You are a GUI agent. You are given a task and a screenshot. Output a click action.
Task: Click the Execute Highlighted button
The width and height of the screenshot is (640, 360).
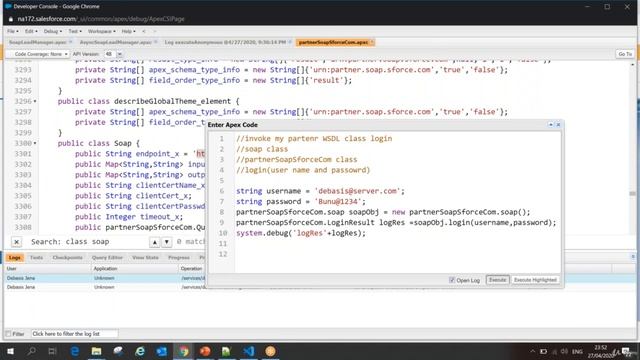pos(535,280)
